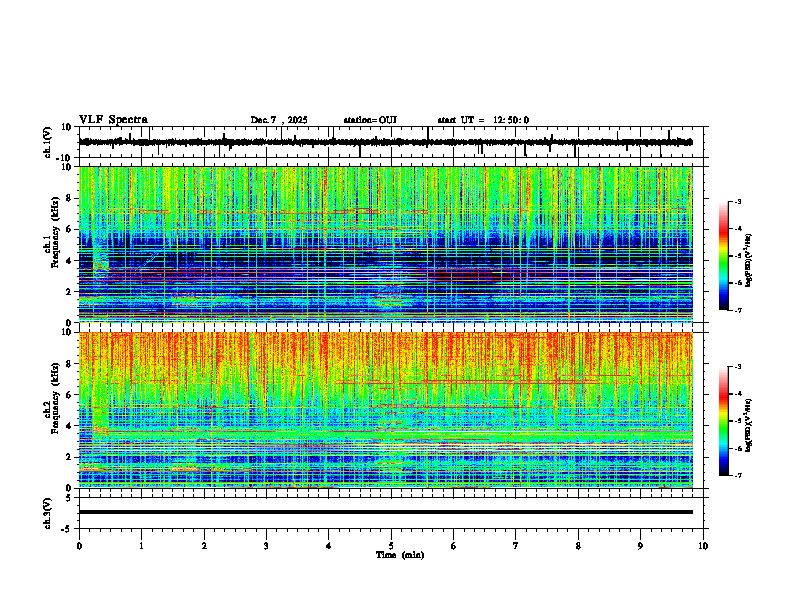Click the log(PSD) label beside ch.1 colorbar
This screenshot has height=612, width=792.
point(749,260)
